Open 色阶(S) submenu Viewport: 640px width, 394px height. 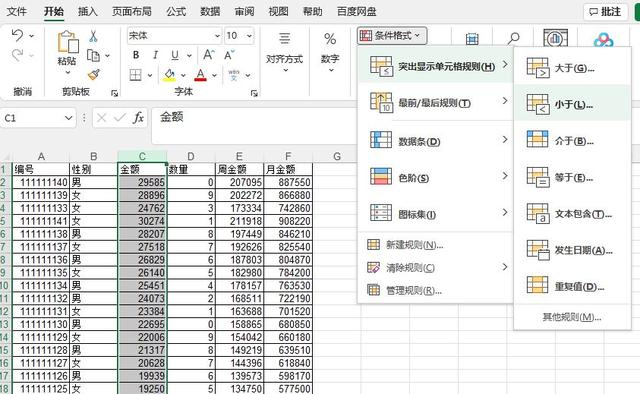point(436,177)
